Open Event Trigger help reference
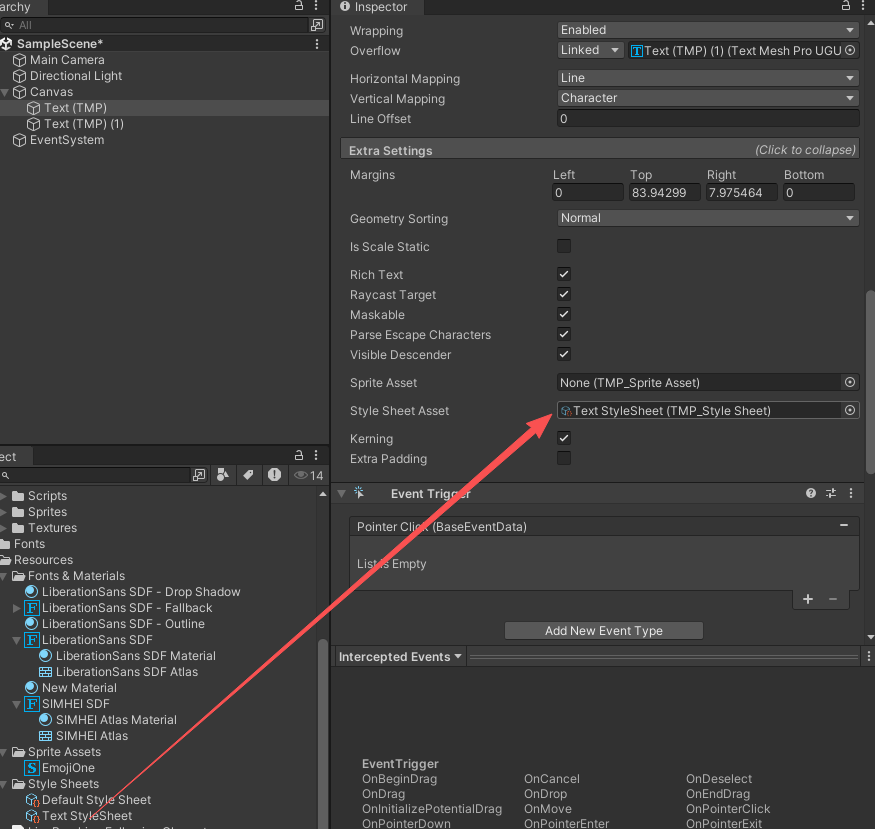The image size is (875, 829). tap(810, 493)
